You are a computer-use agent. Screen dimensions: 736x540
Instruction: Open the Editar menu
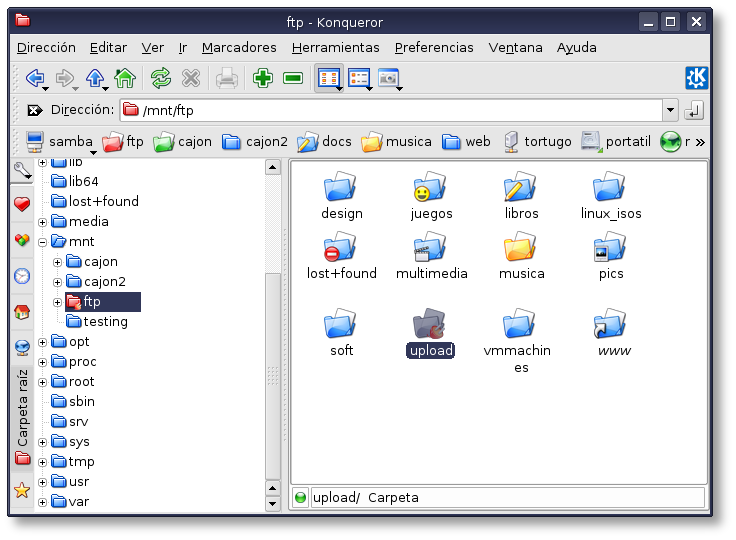click(108, 47)
